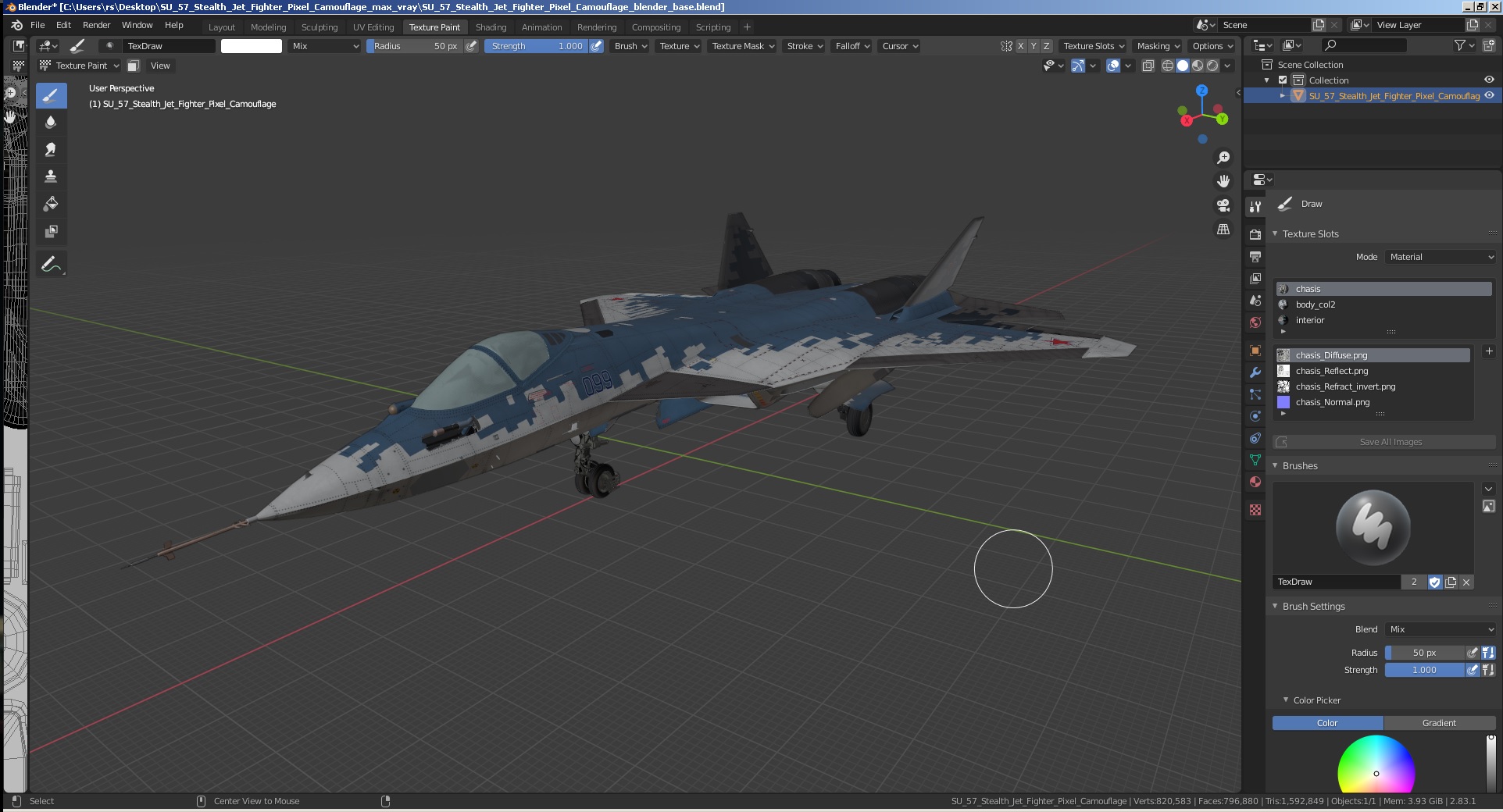The height and width of the screenshot is (812, 1503).
Task: Open Texture Paint mode dropdown
Action: click(x=80, y=66)
